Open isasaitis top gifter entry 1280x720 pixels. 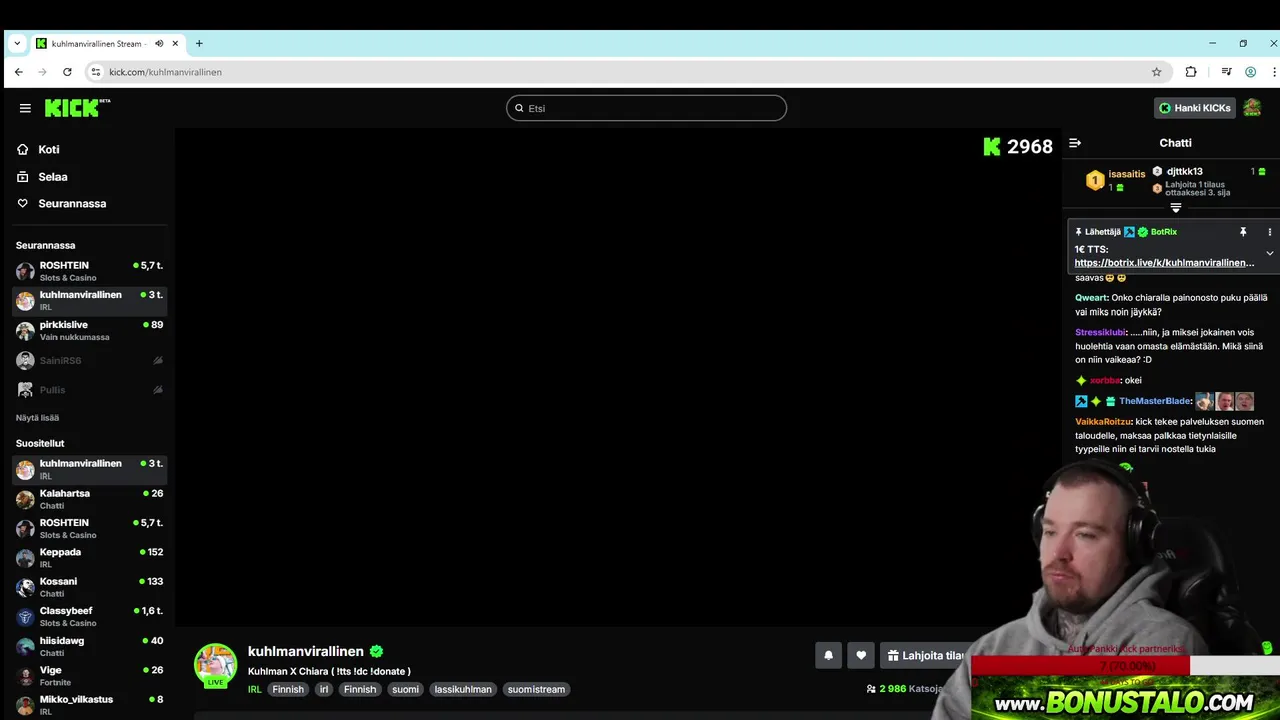pyautogui.click(x=1115, y=180)
